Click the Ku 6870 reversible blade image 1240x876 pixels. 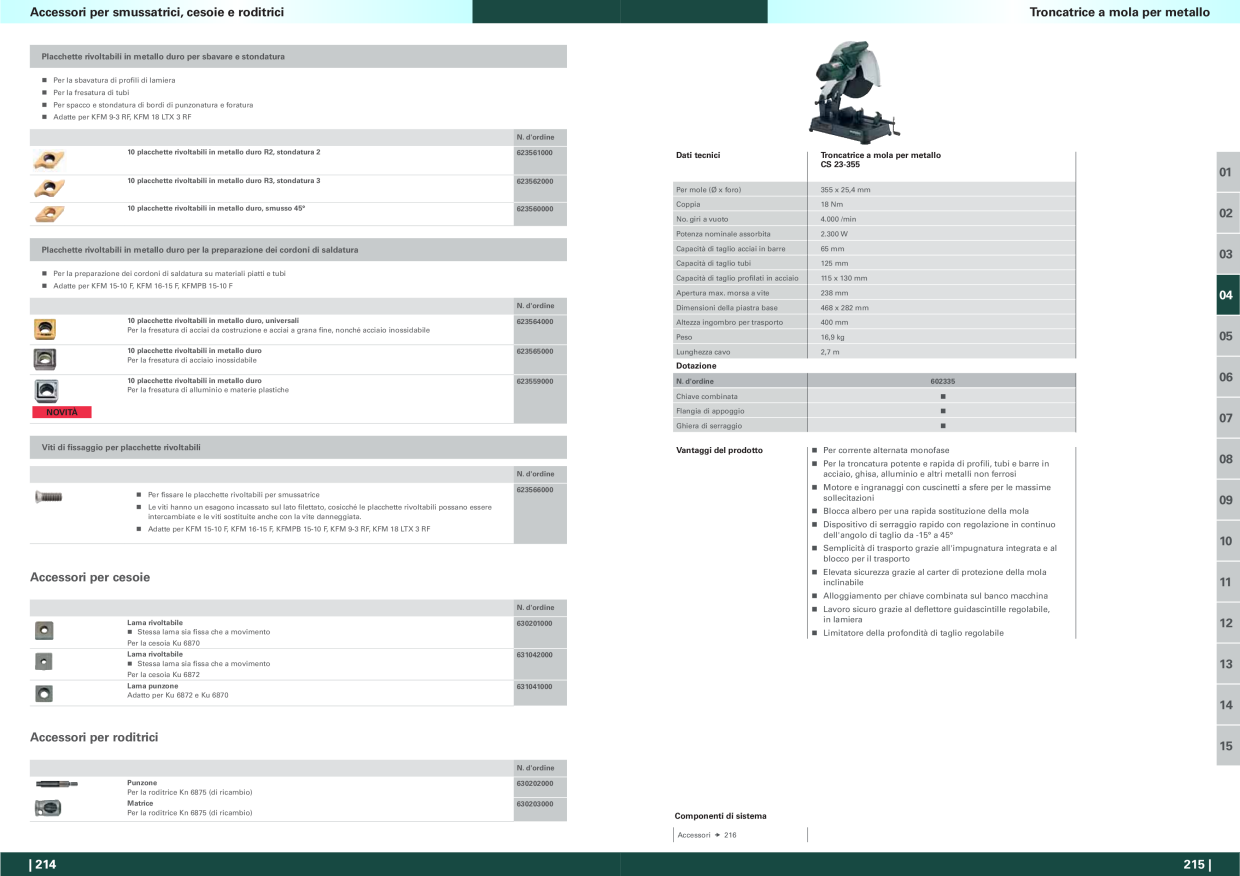pyautogui.click(x=43, y=630)
